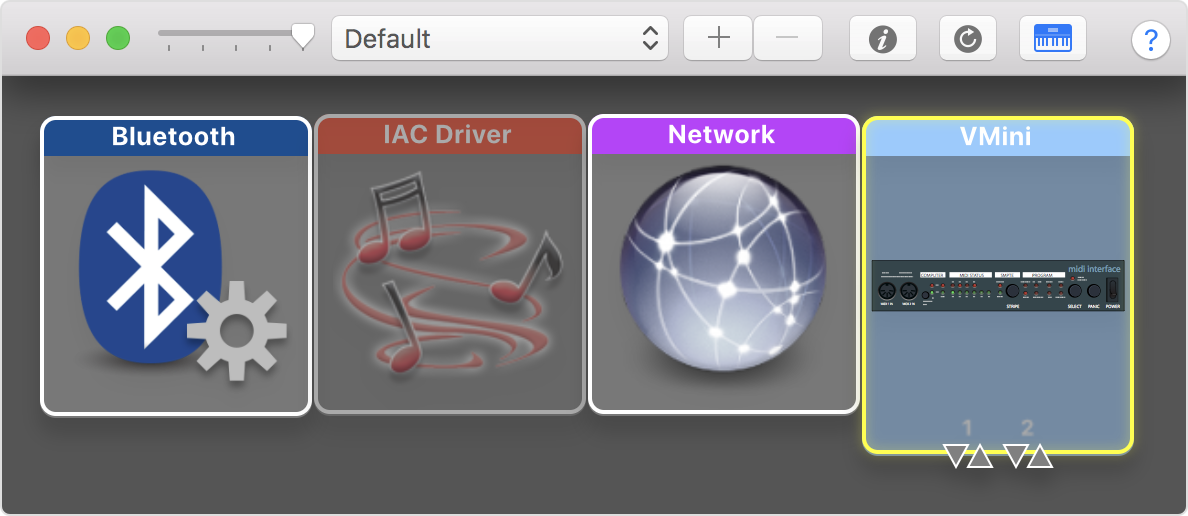Open the Default configuration dropdown
Viewport: 1188px width, 516px height.
pos(500,38)
